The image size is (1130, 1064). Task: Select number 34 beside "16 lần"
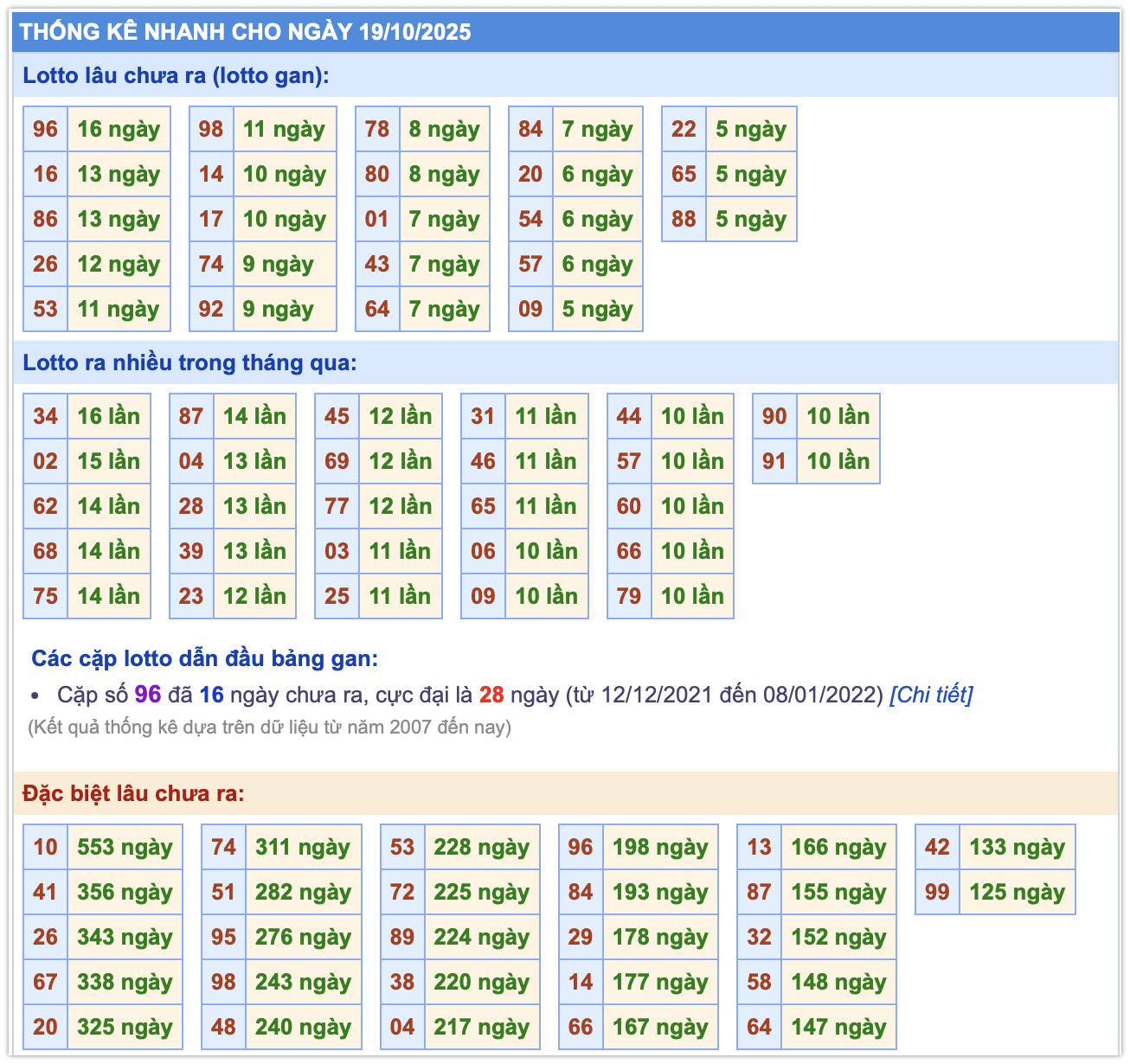45,416
